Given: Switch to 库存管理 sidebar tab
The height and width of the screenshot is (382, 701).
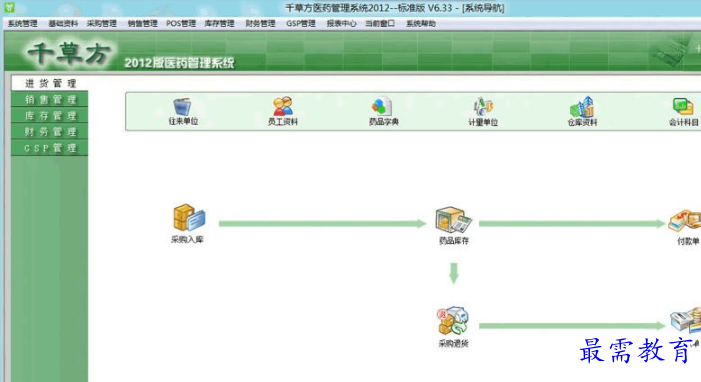Looking at the screenshot, I should [x=50, y=115].
